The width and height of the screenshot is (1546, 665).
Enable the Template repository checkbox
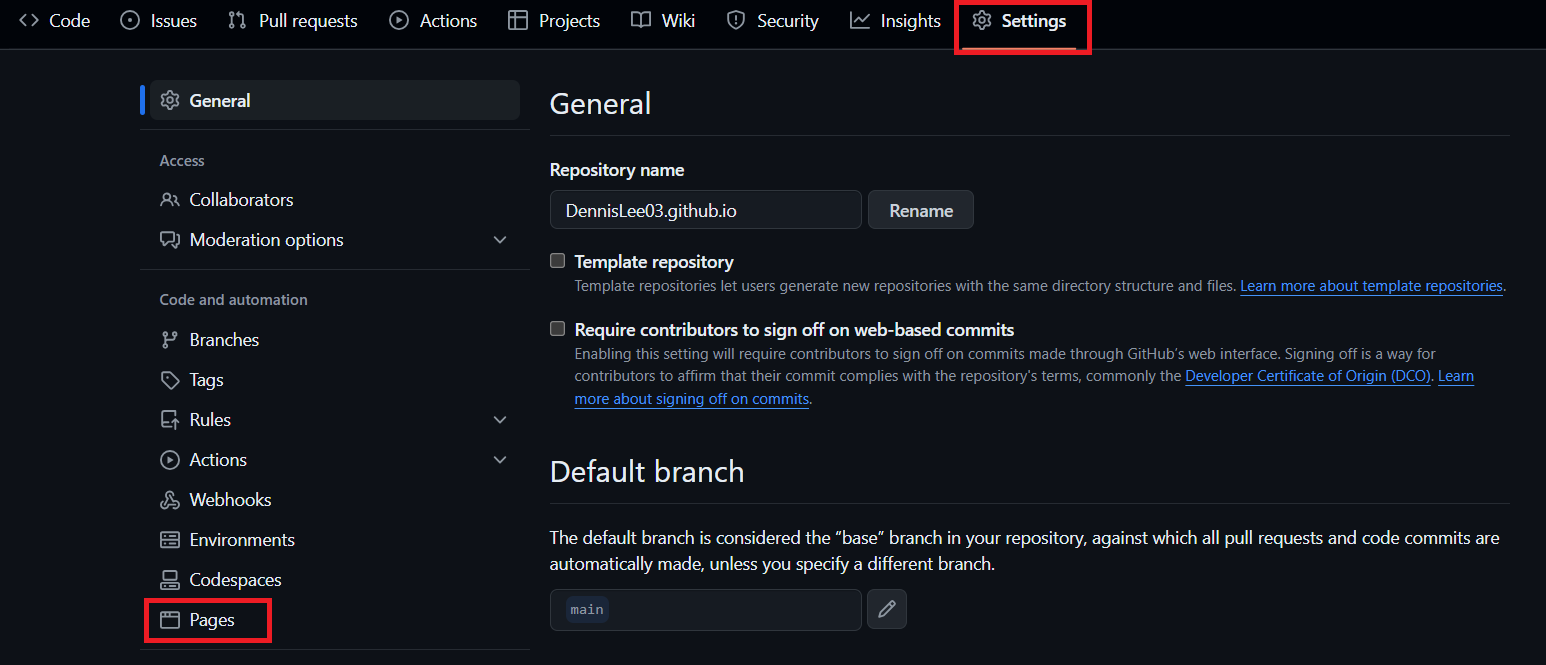[558, 261]
